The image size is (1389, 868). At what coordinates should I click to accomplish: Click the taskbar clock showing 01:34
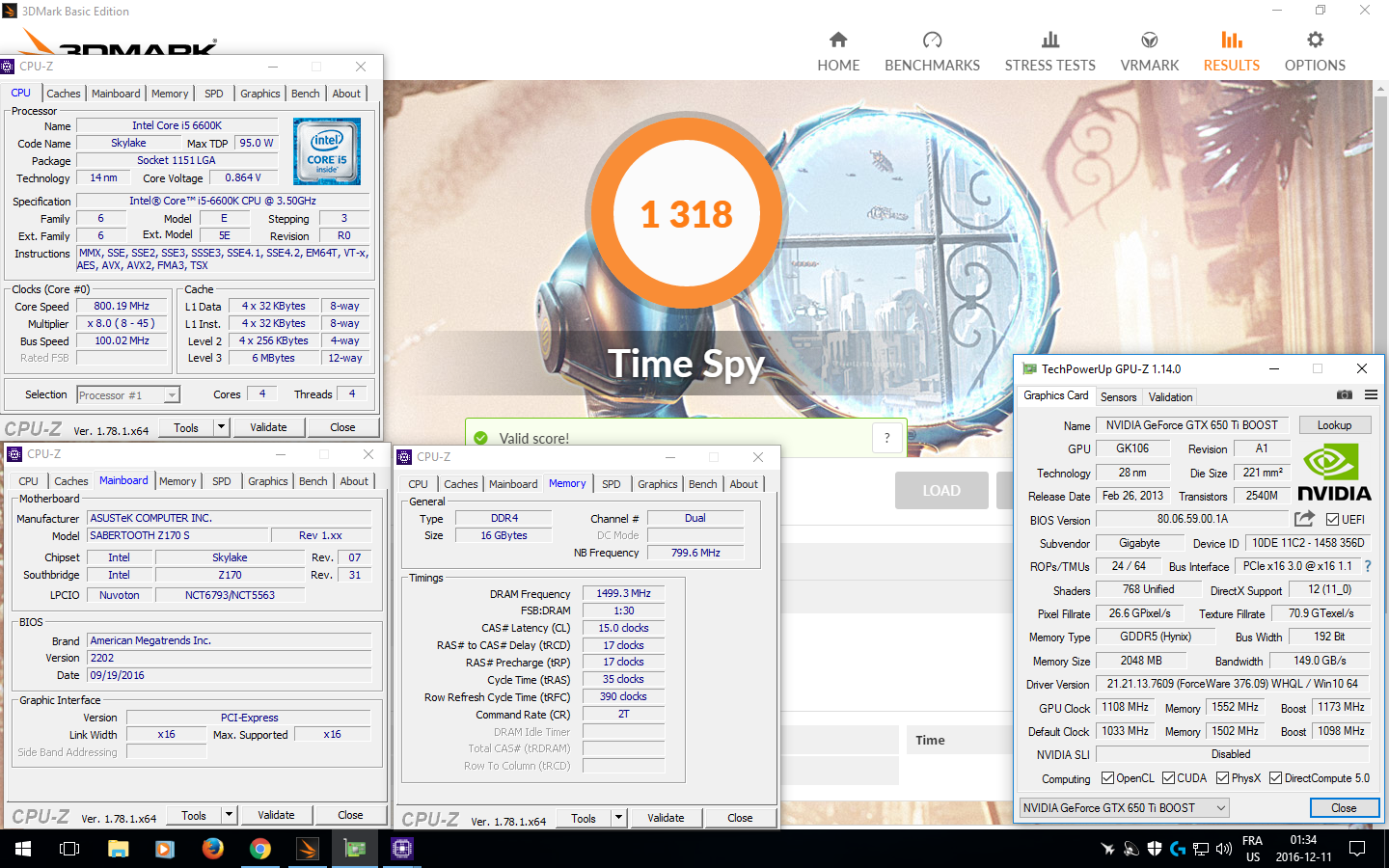[1303, 849]
